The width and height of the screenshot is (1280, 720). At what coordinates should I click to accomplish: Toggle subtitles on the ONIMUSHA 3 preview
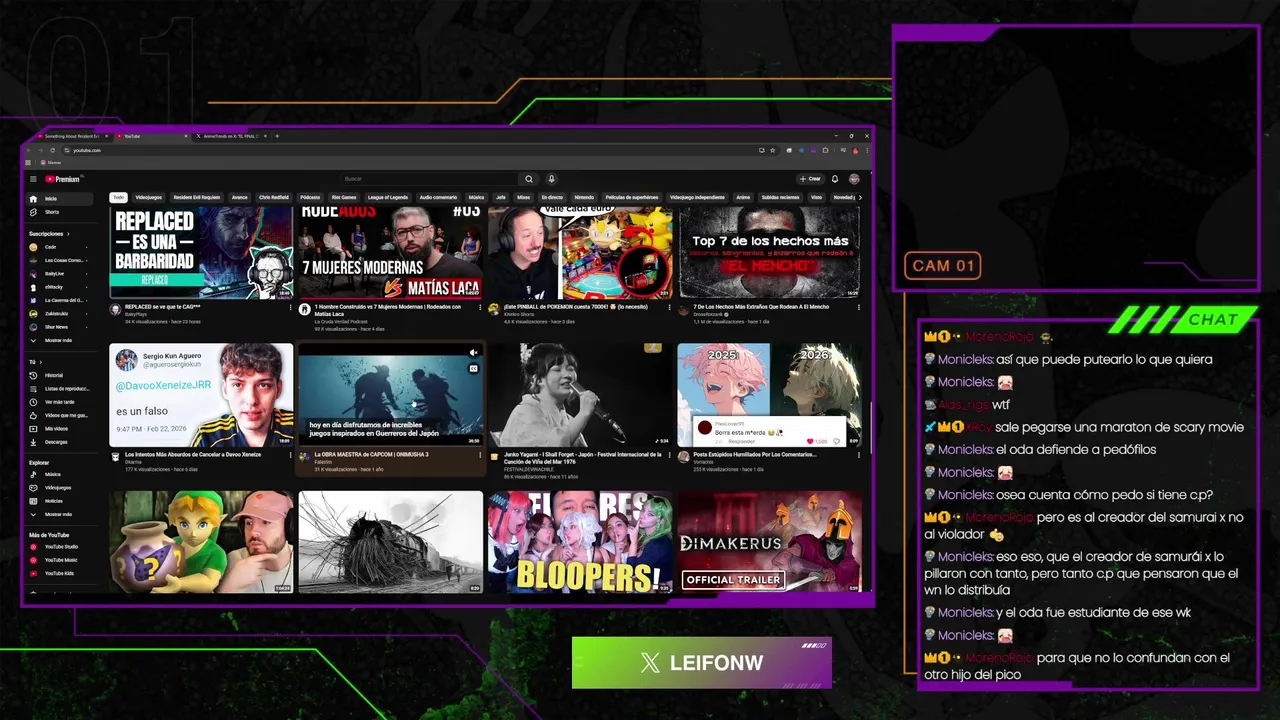(474, 368)
